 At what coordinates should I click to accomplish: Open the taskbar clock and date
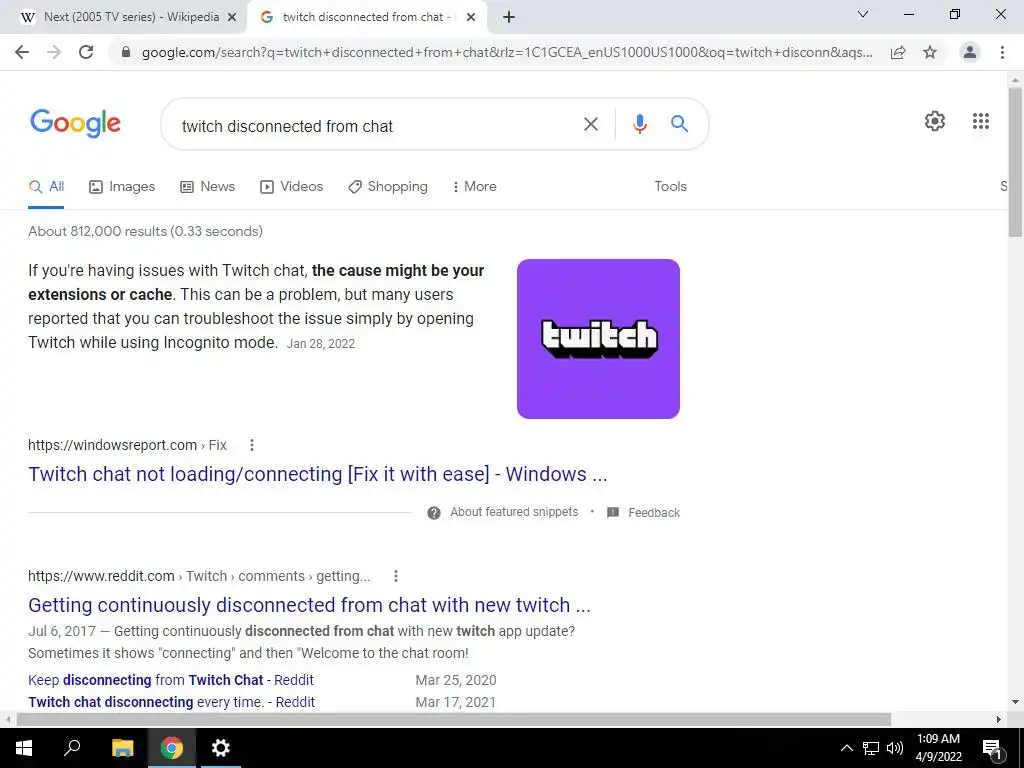[938, 748]
